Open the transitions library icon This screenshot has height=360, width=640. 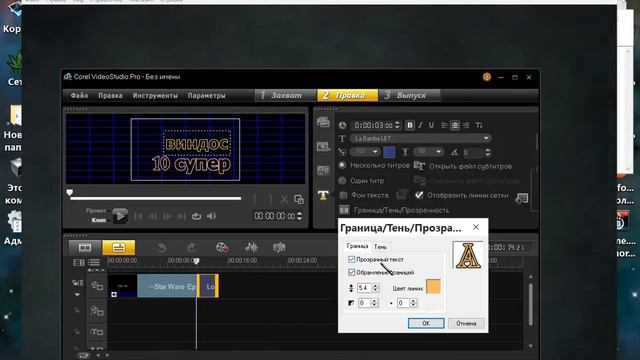[x=323, y=146]
